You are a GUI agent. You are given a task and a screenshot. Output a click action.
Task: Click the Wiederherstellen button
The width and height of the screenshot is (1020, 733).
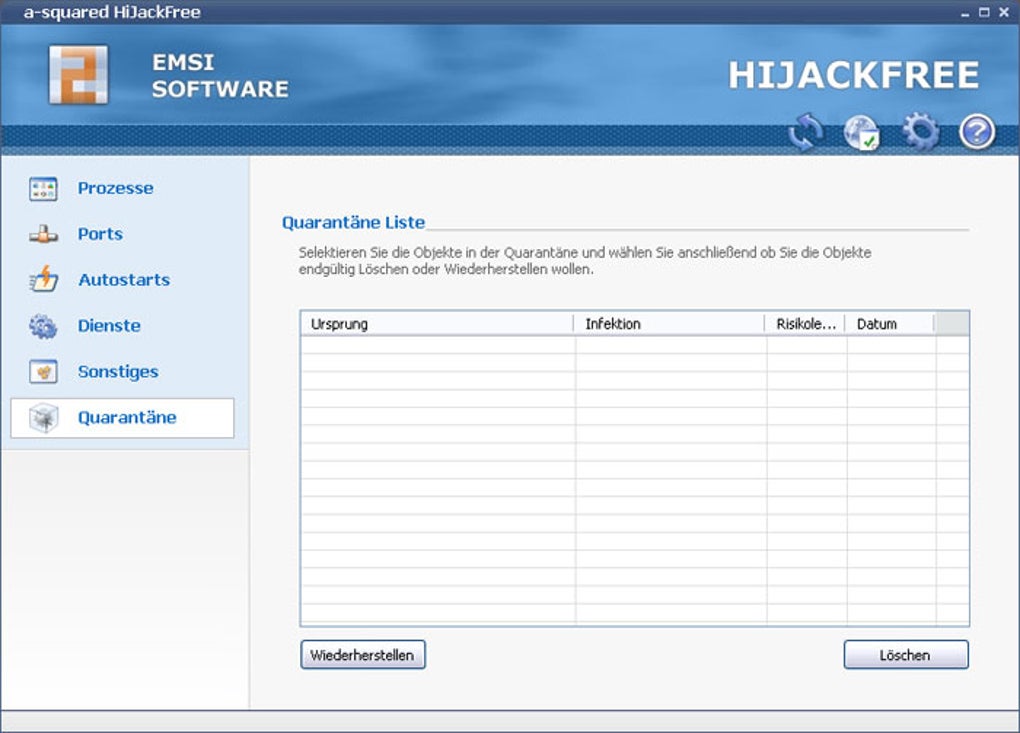[x=362, y=655]
